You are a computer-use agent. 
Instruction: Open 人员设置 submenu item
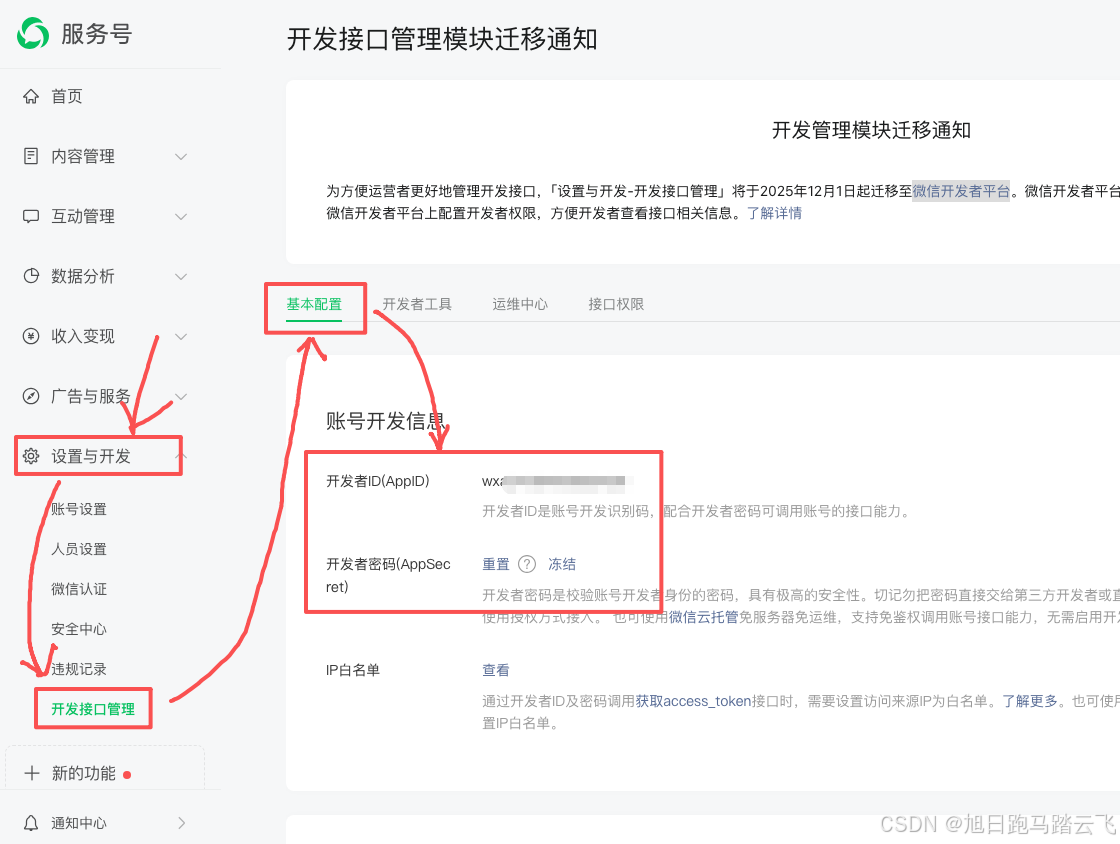(79, 549)
